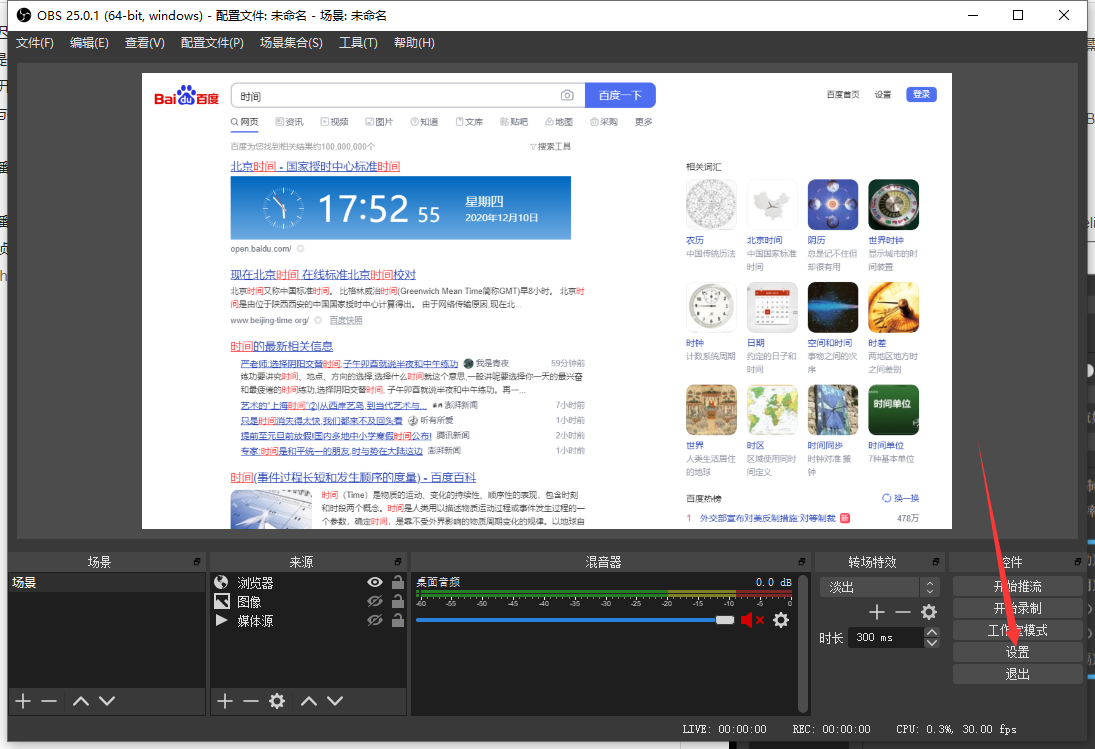Add a new scene with plus icon

(x=23, y=701)
